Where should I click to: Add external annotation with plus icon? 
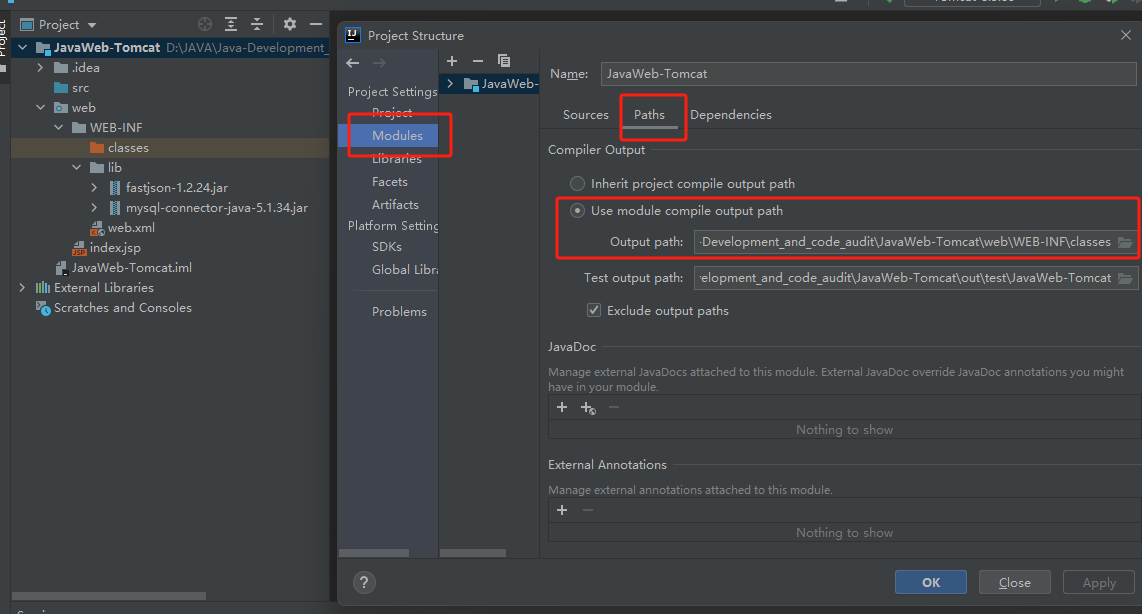pyautogui.click(x=562, y=510)
